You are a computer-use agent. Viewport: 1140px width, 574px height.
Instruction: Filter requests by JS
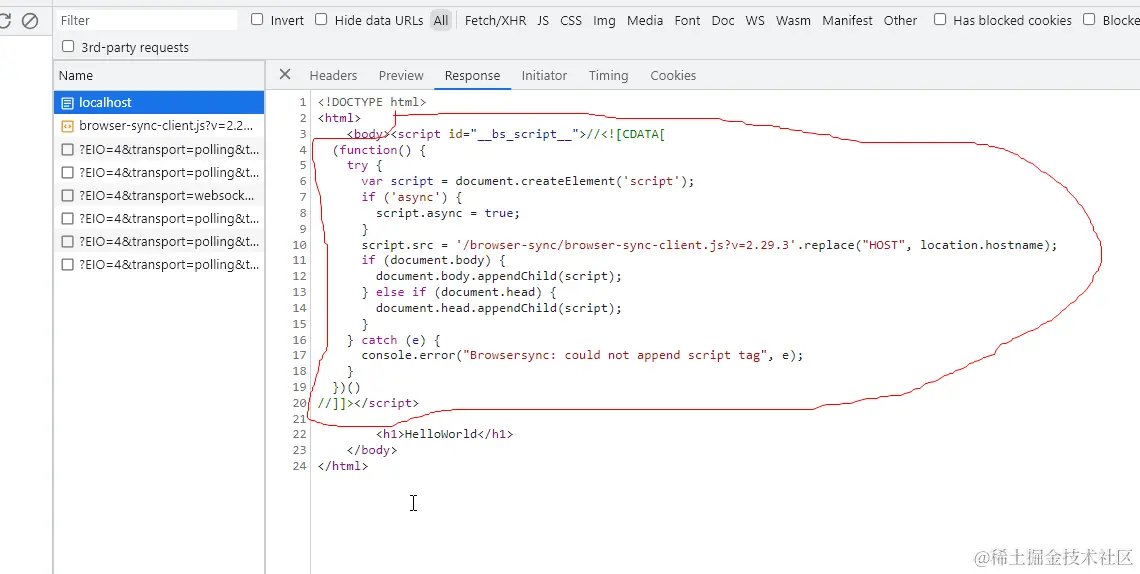[543, 20]
